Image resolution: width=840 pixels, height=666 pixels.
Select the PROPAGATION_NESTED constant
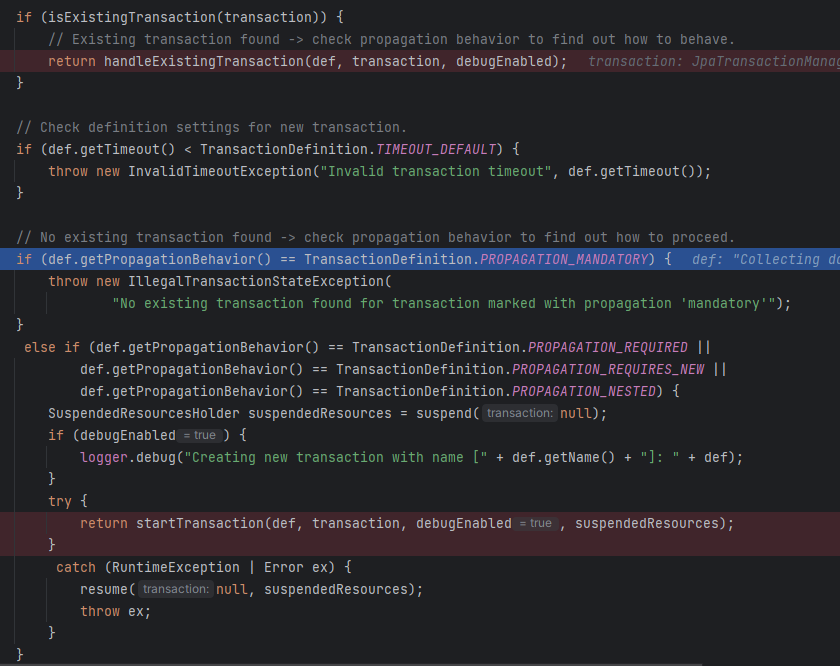point(584,391)
